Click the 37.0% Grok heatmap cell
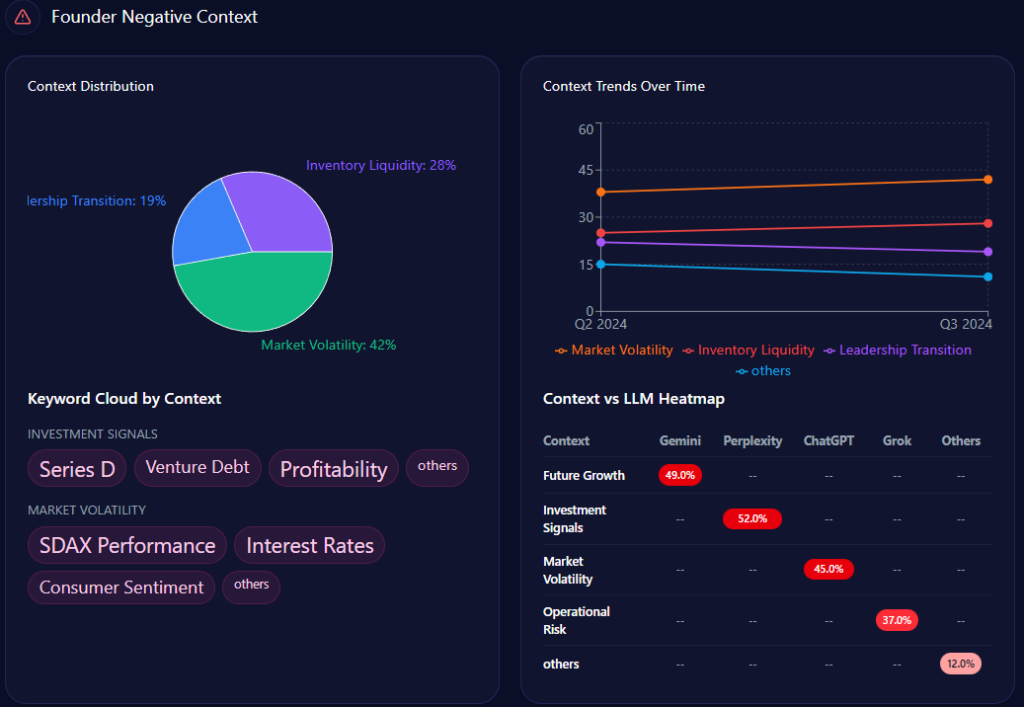Screen dimensions: 1024x707 896,620
